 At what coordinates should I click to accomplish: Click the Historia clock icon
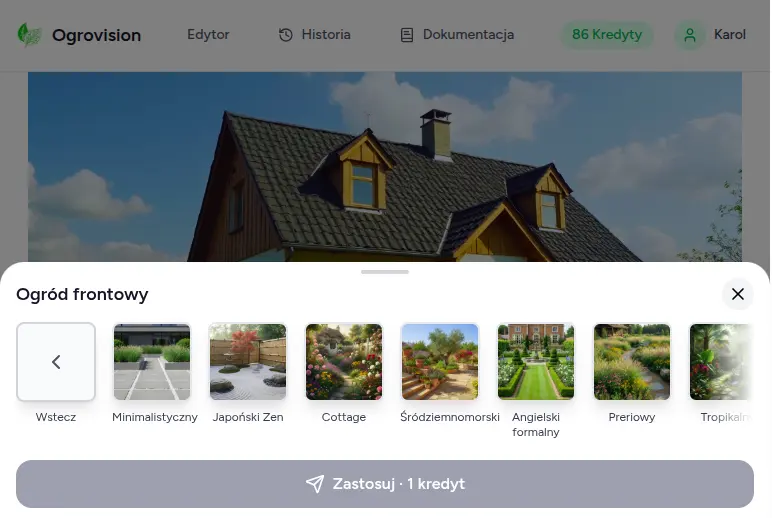click(286, 35)
